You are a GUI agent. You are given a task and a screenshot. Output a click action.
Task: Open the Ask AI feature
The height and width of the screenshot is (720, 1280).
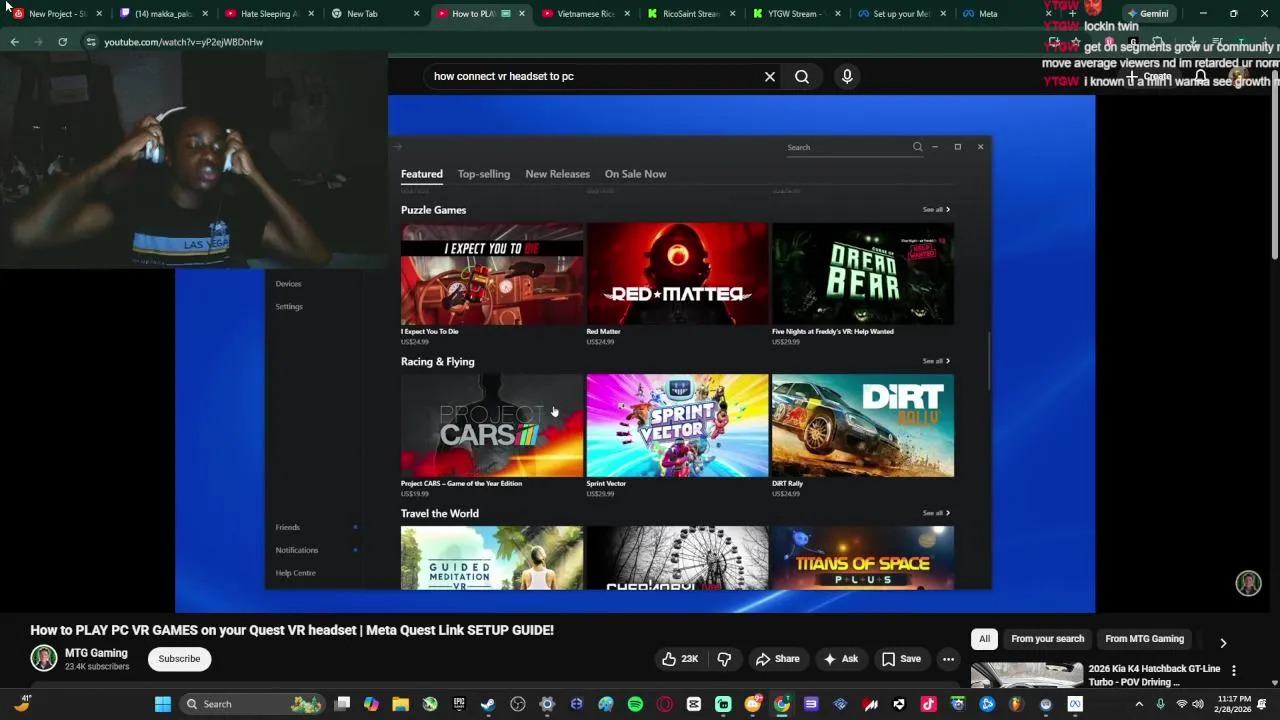click(x=840, y=659)
